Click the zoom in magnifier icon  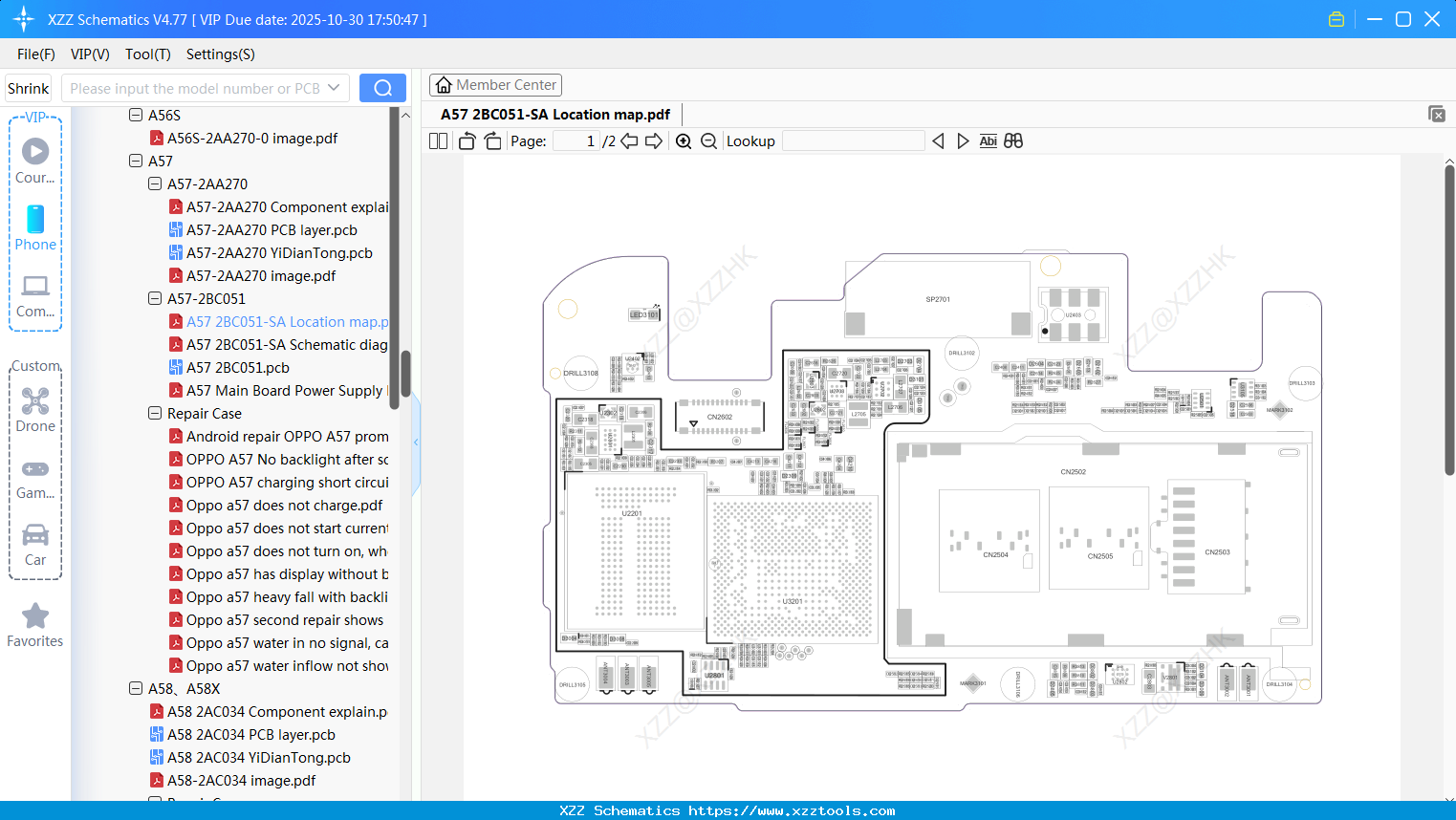684,141
